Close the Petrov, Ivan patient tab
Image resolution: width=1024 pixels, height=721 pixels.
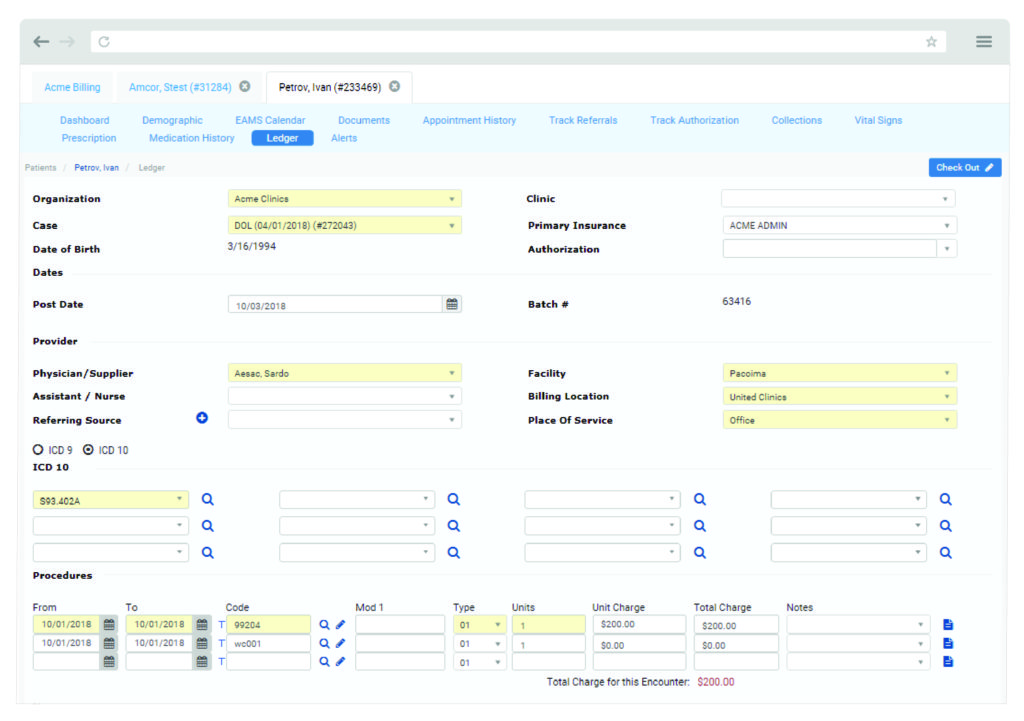coord(394,86)
